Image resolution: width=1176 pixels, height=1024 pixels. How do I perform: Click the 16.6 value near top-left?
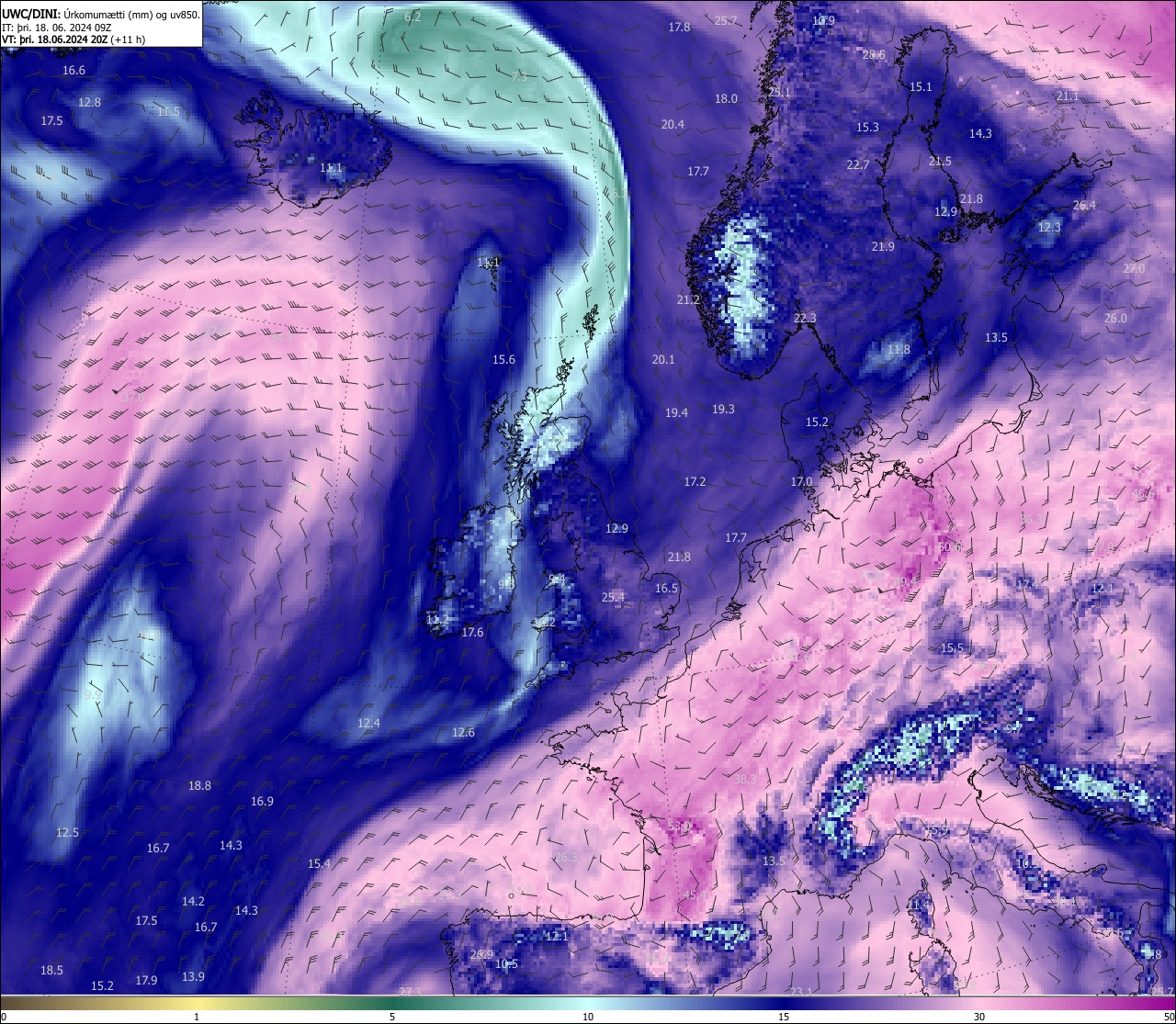tap(73, 71)
